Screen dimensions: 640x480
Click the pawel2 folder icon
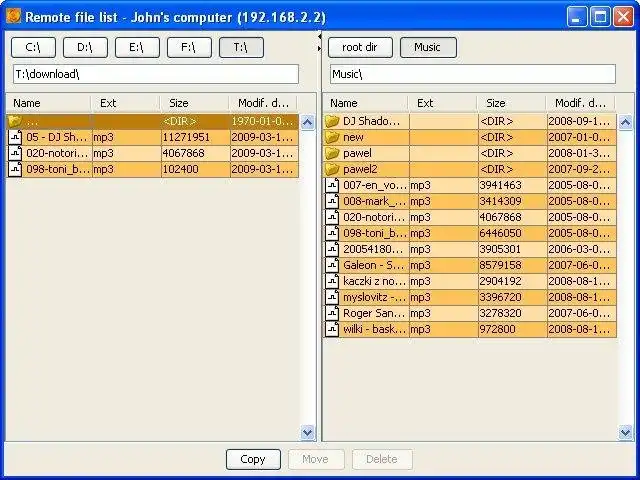coord(332,169)
